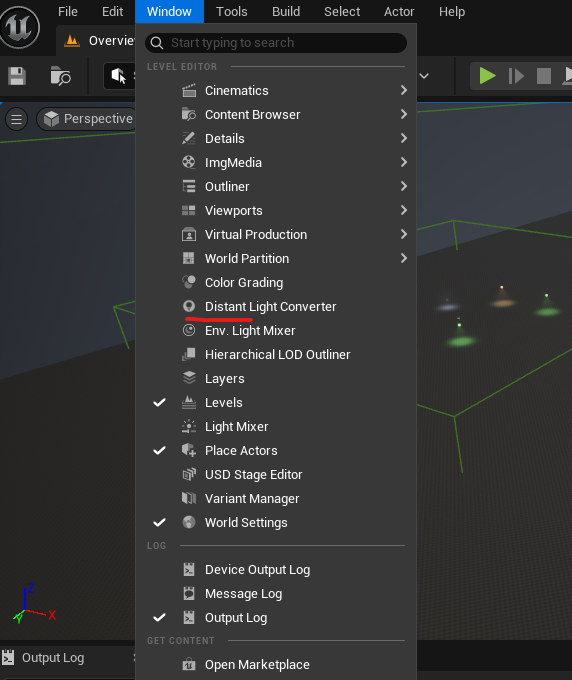Expand the Content Browser submenu arrow
The height and width of the screenshot is (680, 572).
pos(404,114)
